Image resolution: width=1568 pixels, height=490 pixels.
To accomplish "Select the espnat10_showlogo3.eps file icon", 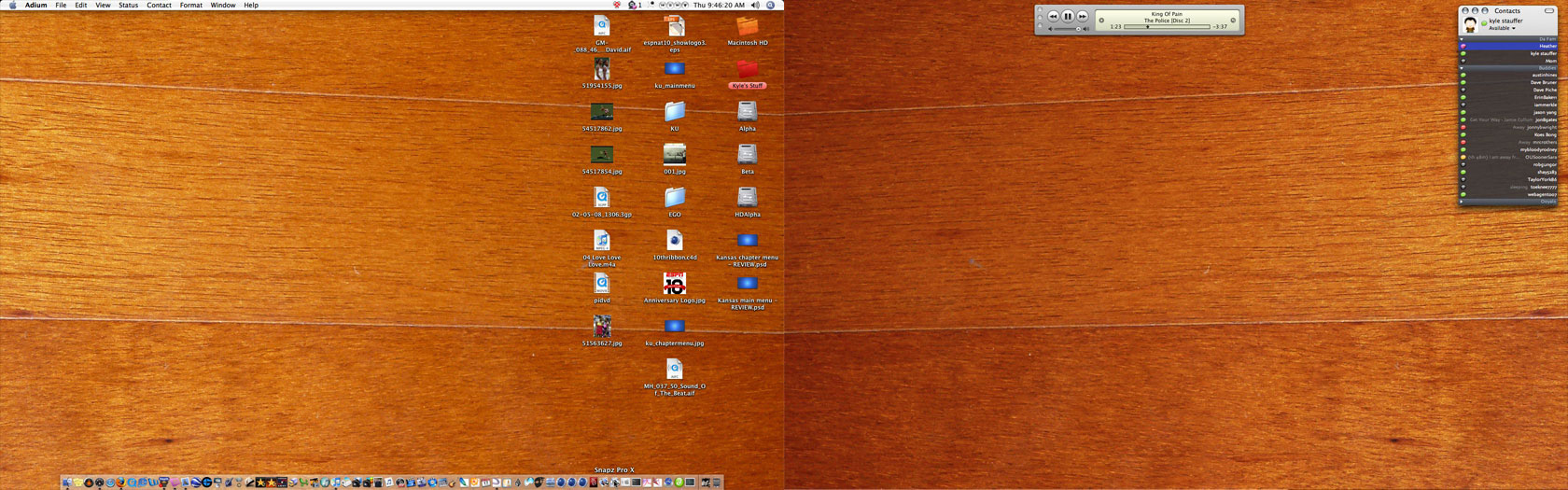I will tap(675, 26).
